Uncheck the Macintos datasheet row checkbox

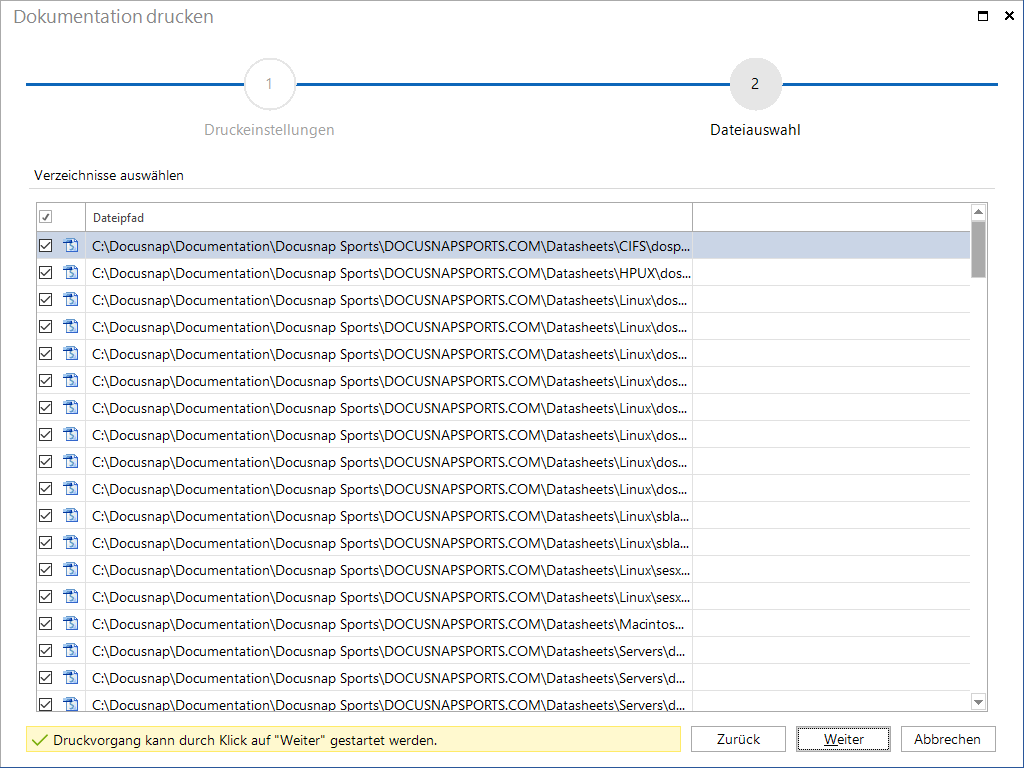point(46,624)
